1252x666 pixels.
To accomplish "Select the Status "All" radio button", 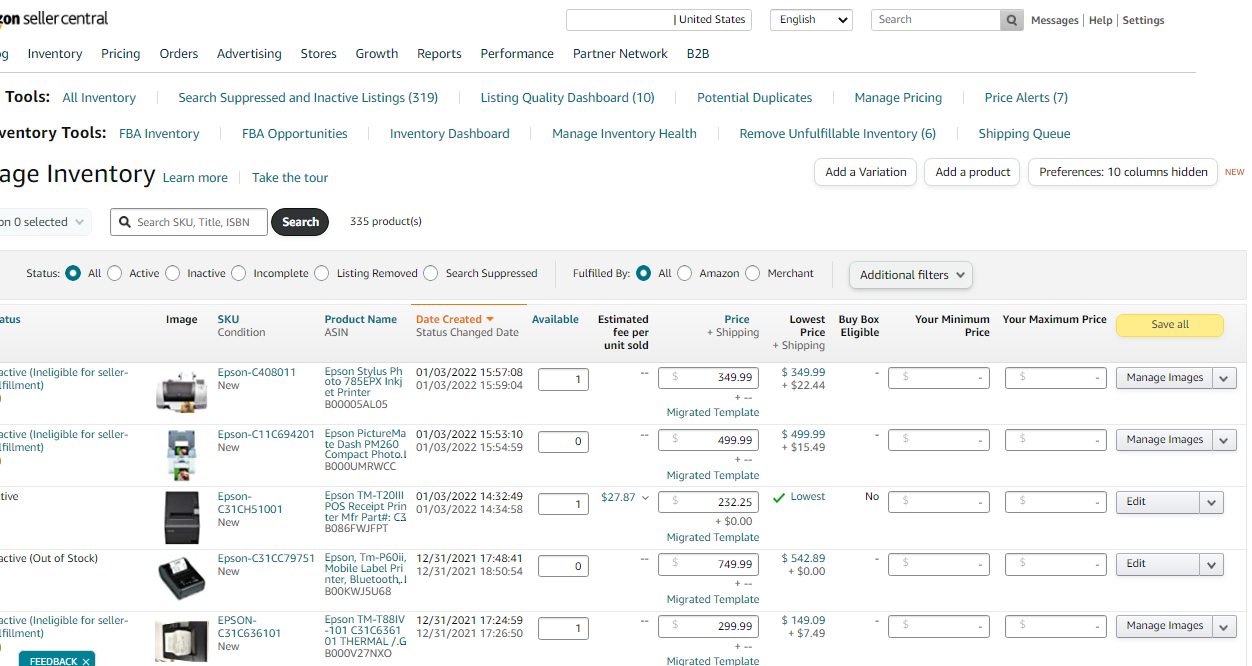I will point(73,273).
